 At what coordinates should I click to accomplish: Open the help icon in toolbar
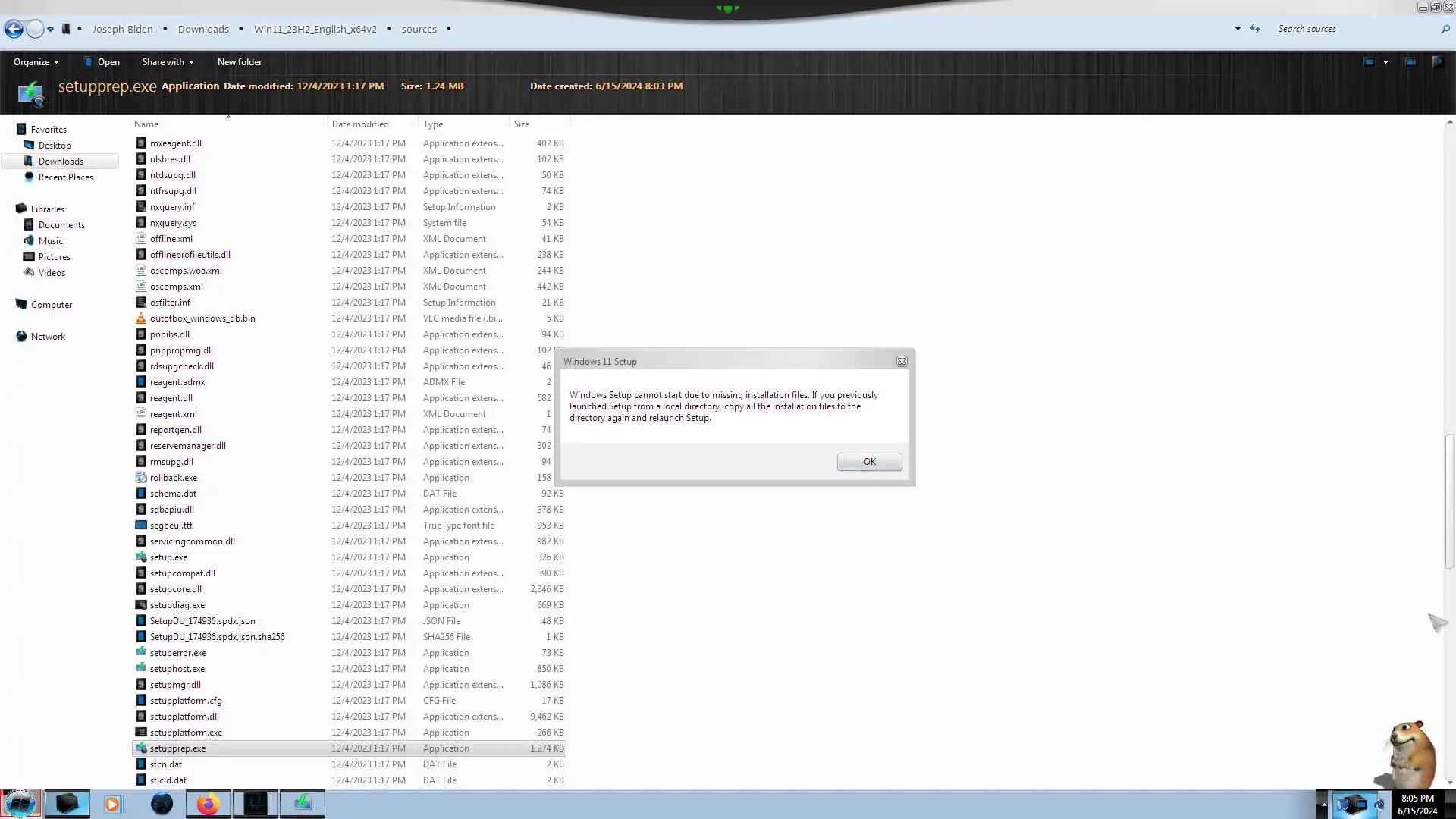pyautogui.click(x=1437, y=62)
